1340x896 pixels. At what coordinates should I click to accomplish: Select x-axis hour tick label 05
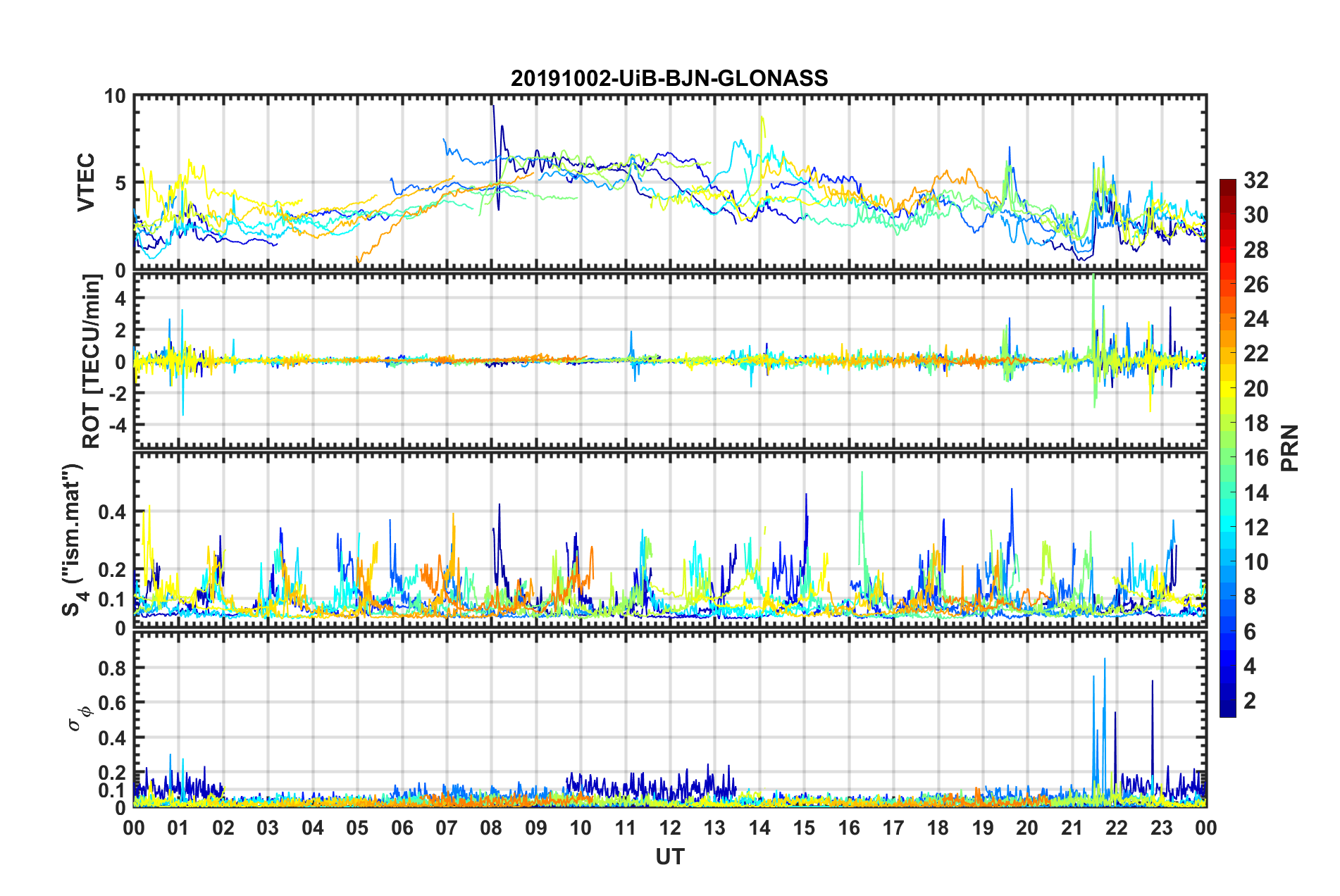pos(357,828)
